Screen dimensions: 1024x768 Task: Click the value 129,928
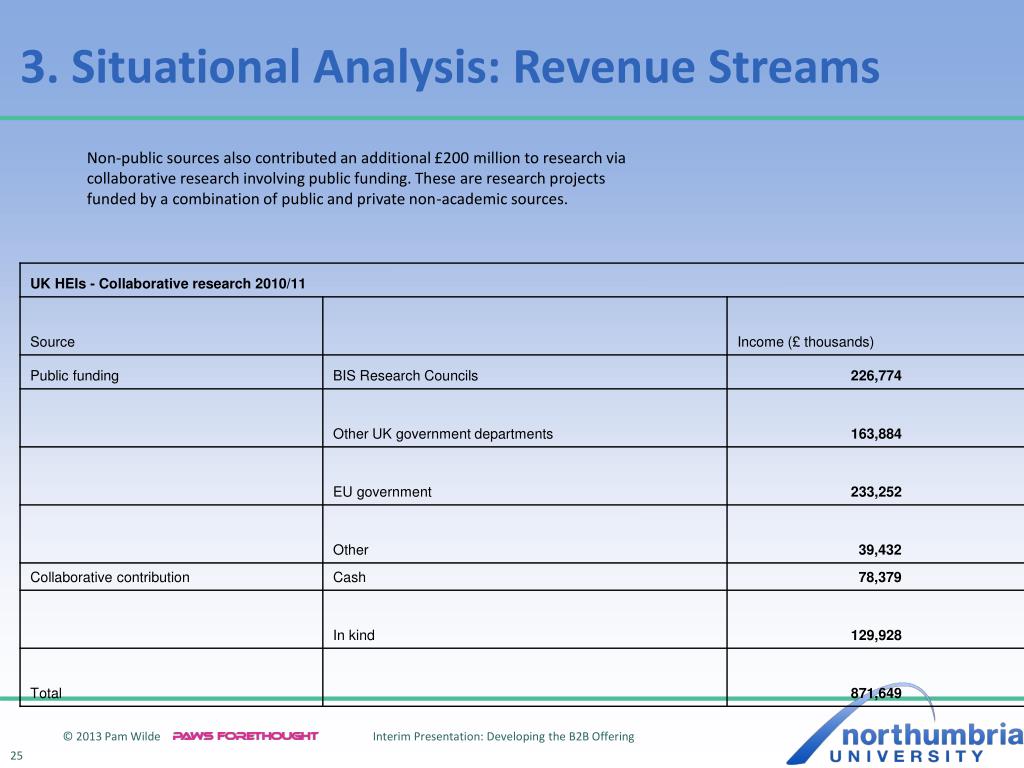(x=876, y=635)
